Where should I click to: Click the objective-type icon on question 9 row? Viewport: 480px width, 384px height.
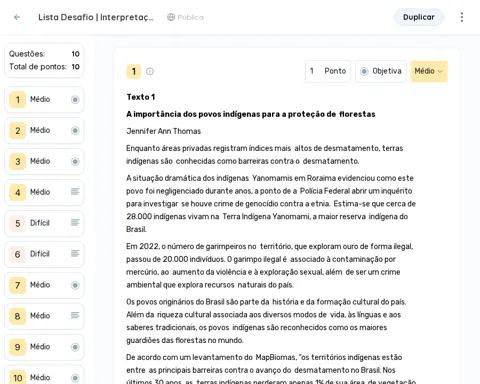75,347
